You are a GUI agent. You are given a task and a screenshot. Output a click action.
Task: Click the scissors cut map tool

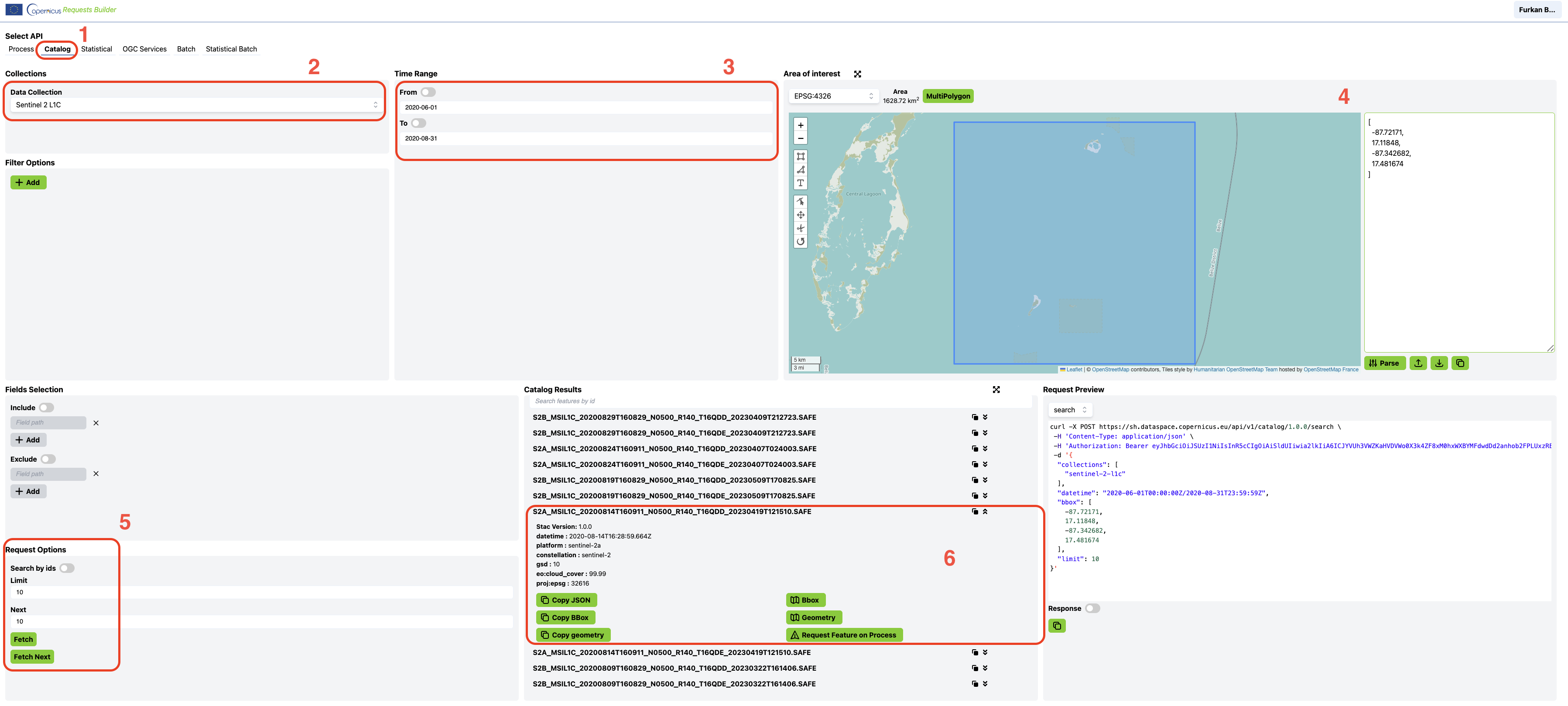[801, 228]
